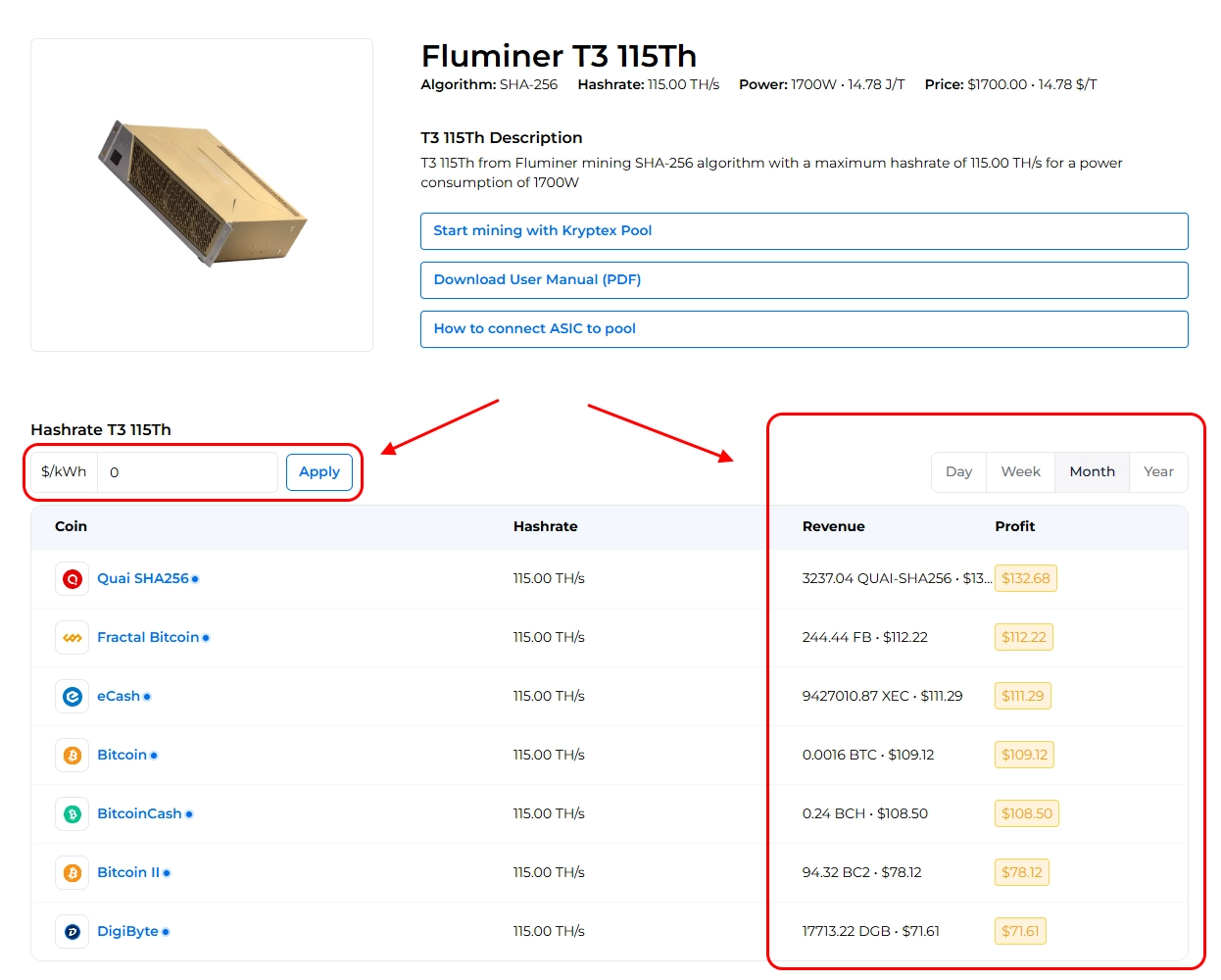Screen dimensions: 1221x980
Task: Open the DigiByte coin name link
Action: tap(127, 931)
